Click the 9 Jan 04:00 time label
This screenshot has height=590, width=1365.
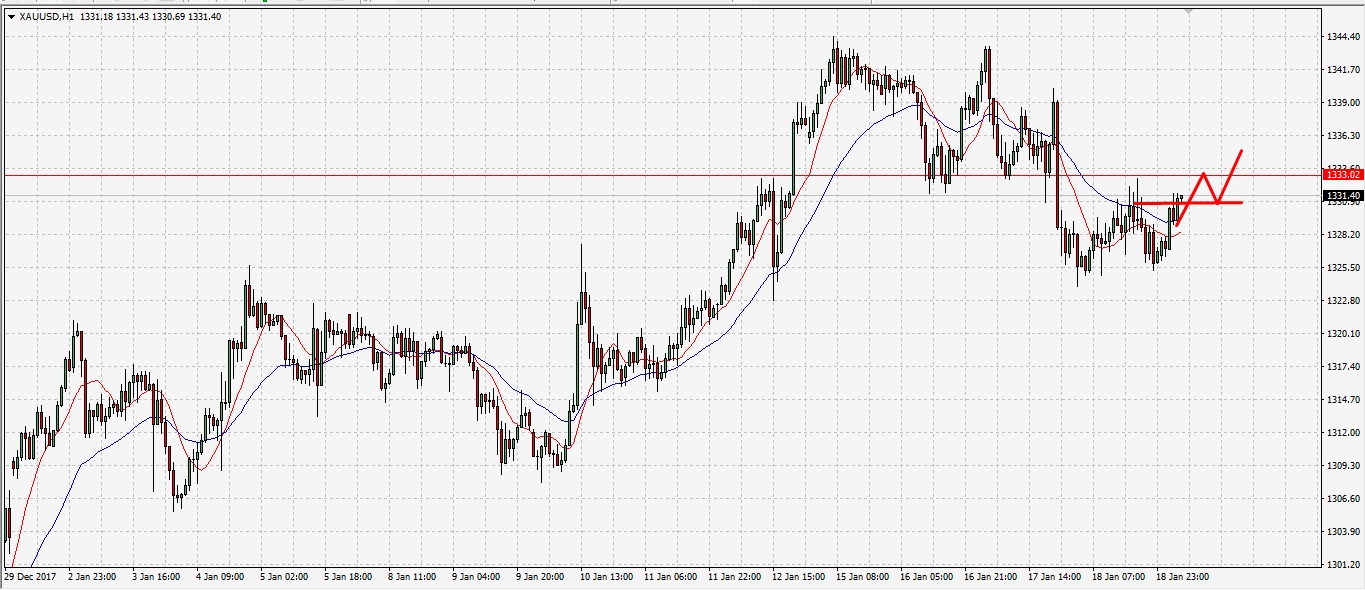coord(476,577)
